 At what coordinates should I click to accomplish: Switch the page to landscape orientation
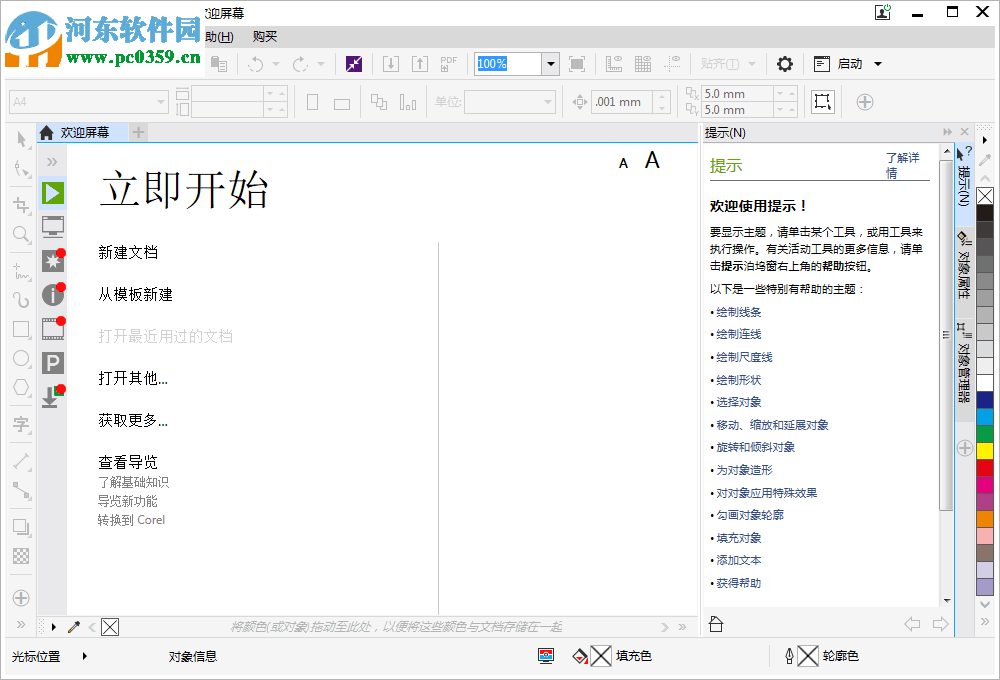[x=341, y=101]
